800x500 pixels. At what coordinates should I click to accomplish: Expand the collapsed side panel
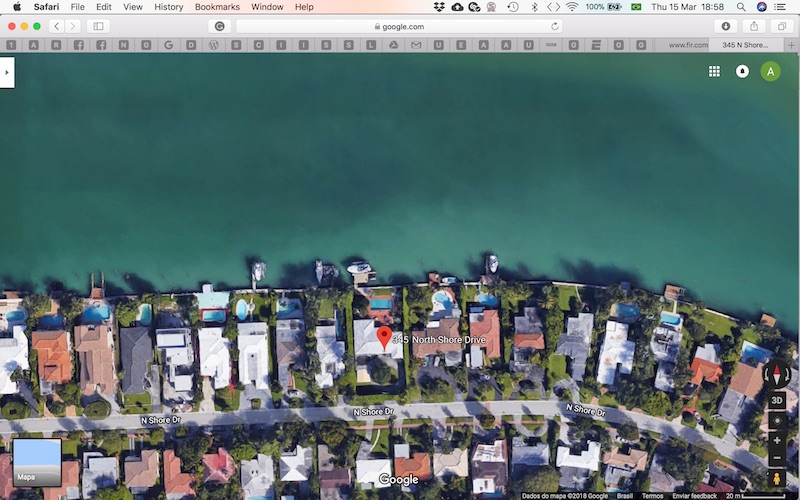[x=7, y=72]
